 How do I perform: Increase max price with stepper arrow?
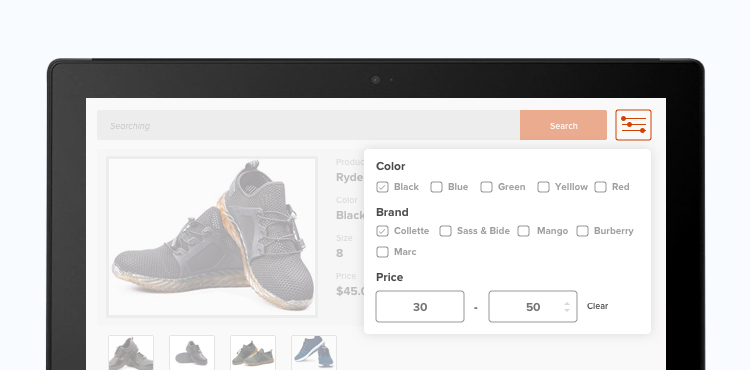click(x=567, y=304)
